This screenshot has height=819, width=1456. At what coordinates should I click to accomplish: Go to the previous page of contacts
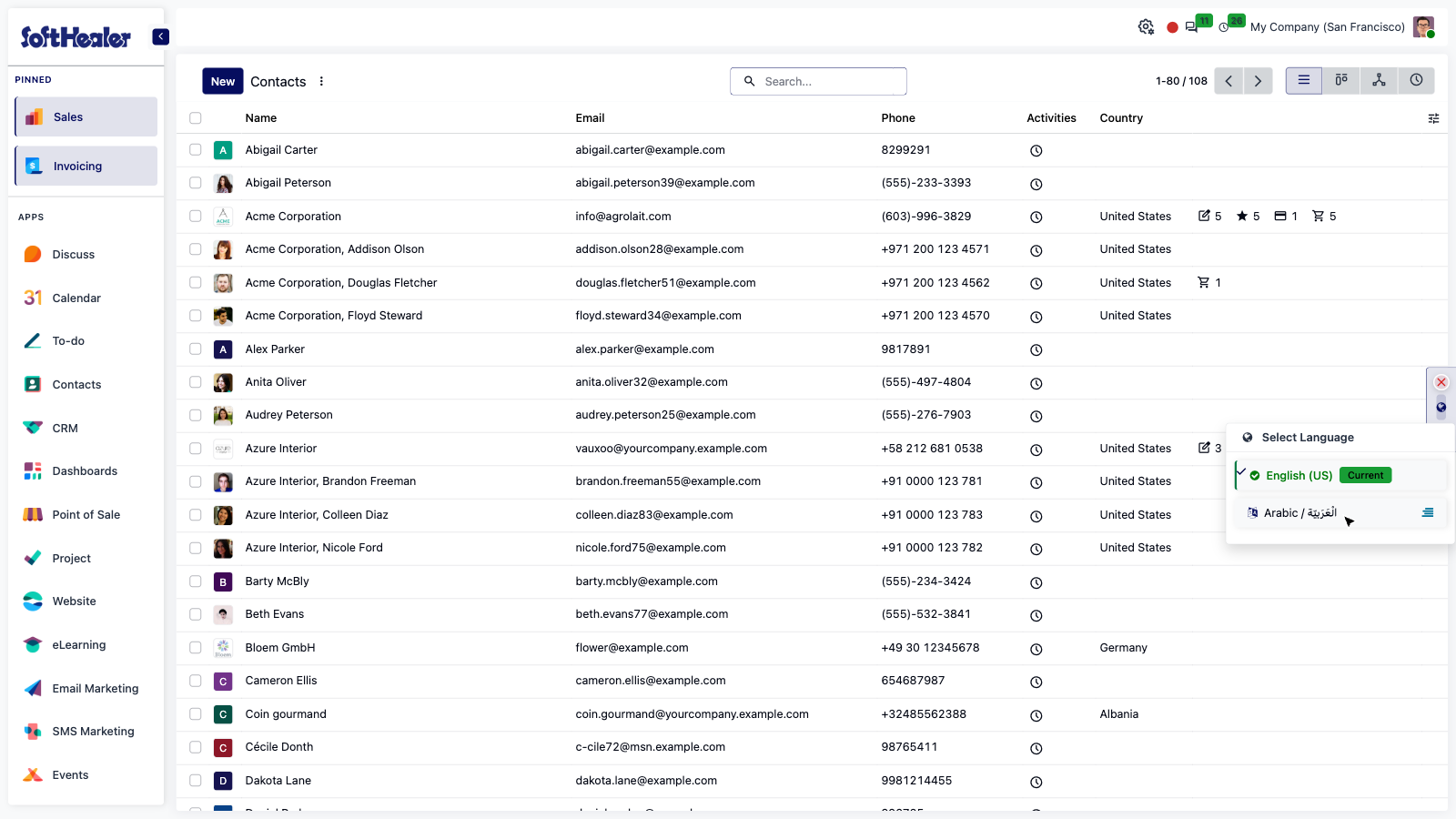tap(1228, 81)
